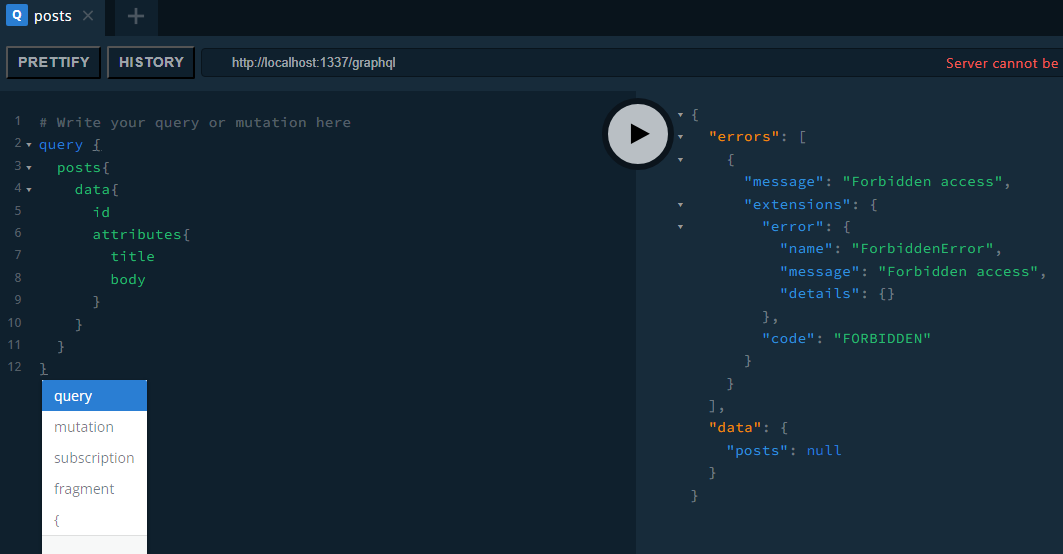1063x554 pixels.
Task: Click the 'data{' field on line 4
Action: [96, 190]
